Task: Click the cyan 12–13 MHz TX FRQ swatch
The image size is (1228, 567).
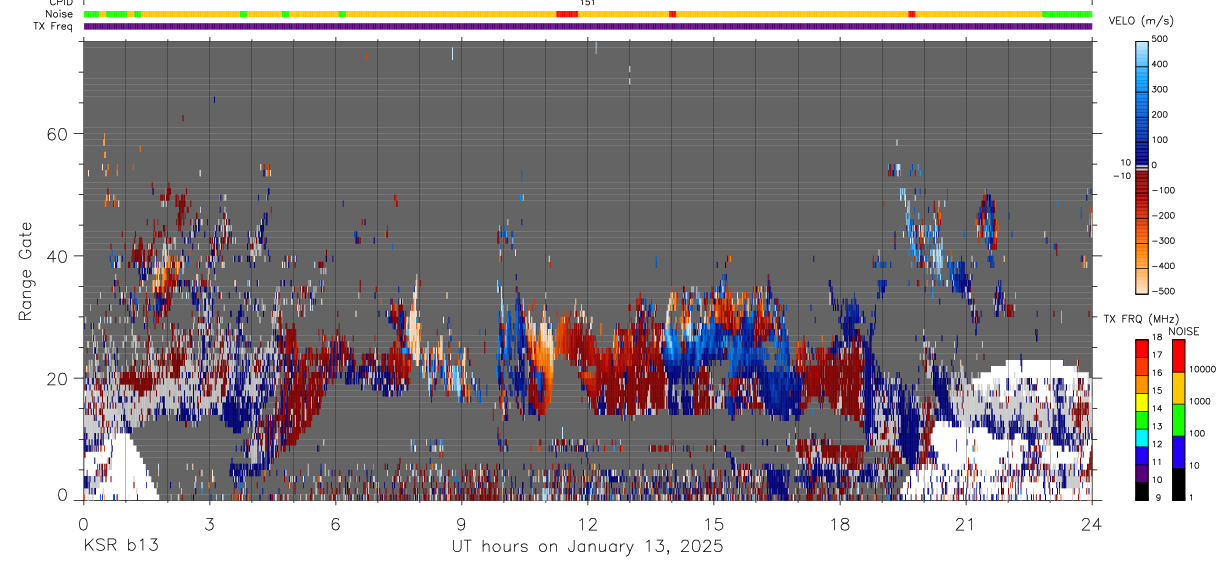Action: [1141, 437]
